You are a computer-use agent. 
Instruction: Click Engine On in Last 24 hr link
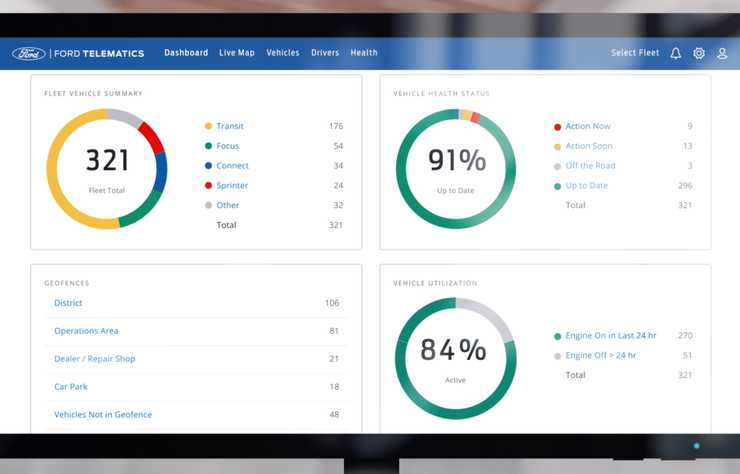(x=611, y=336)
